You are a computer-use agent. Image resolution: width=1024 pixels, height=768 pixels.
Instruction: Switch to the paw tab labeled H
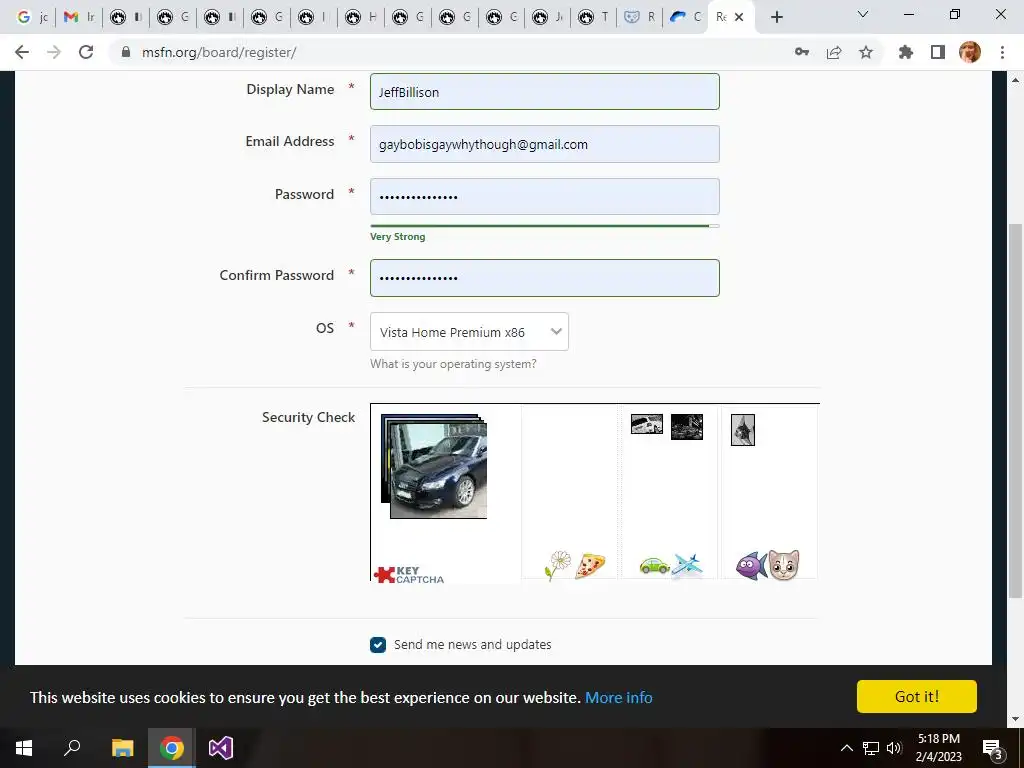pos(360,17)
